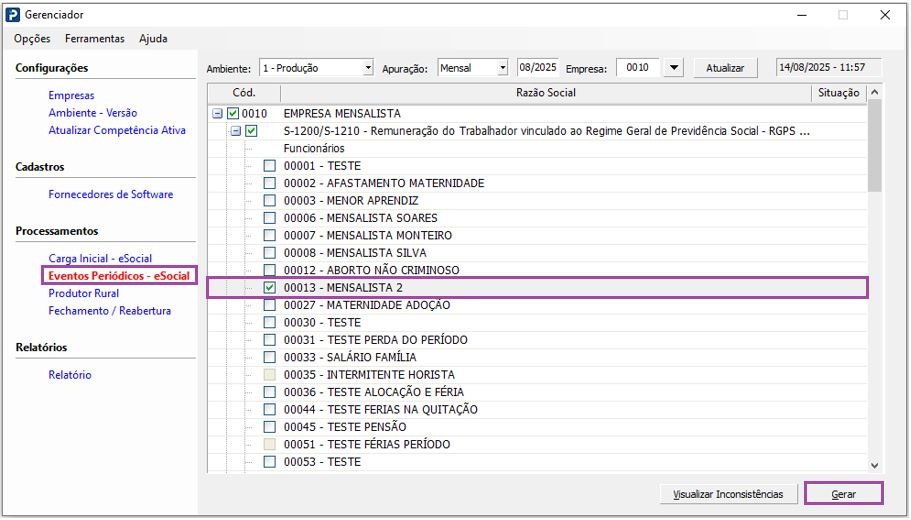Click the Situação column header
Viewport: 911px width, 520px height.
pyautogui.click(x=838, y=93)
